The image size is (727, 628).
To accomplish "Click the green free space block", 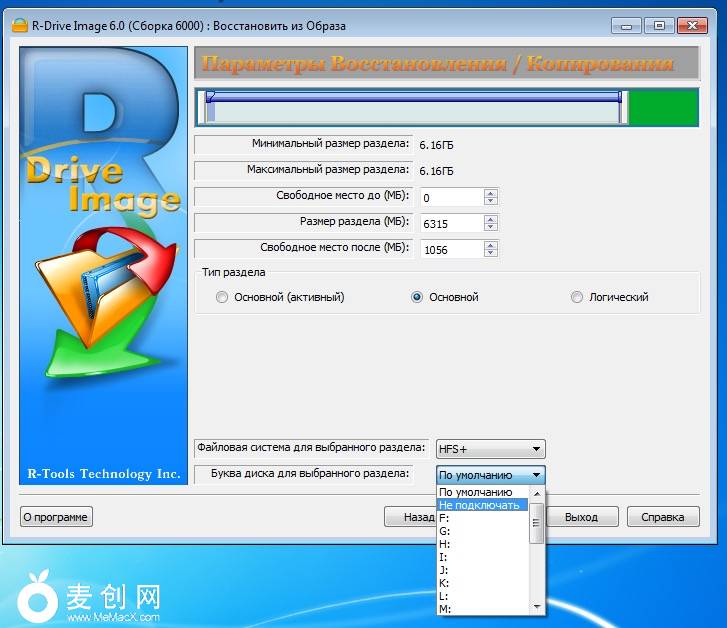I will click(662, 107).
